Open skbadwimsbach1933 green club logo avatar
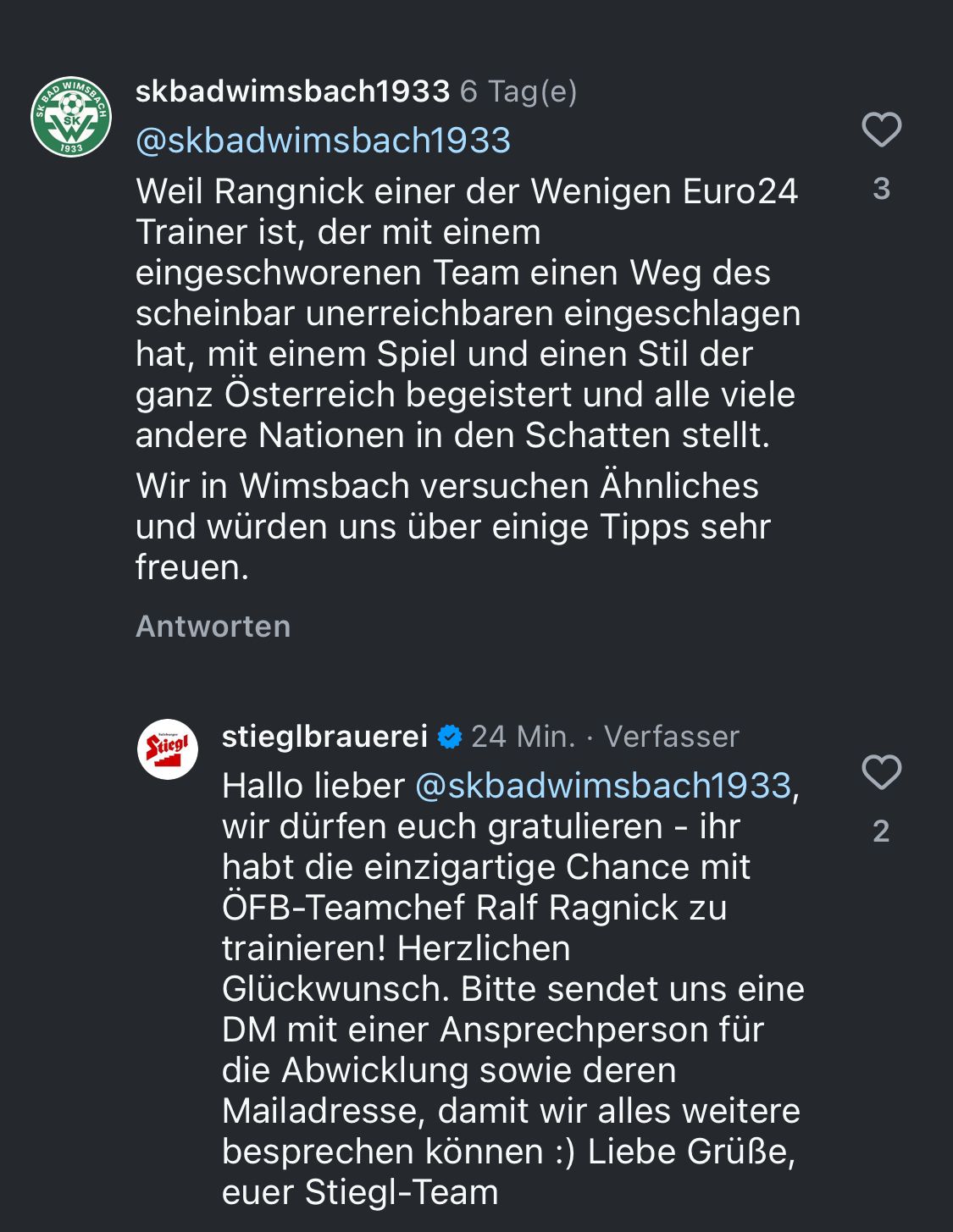Image resolution: width=953 pixels, height=1232 pixels. (x=71, y=117)
